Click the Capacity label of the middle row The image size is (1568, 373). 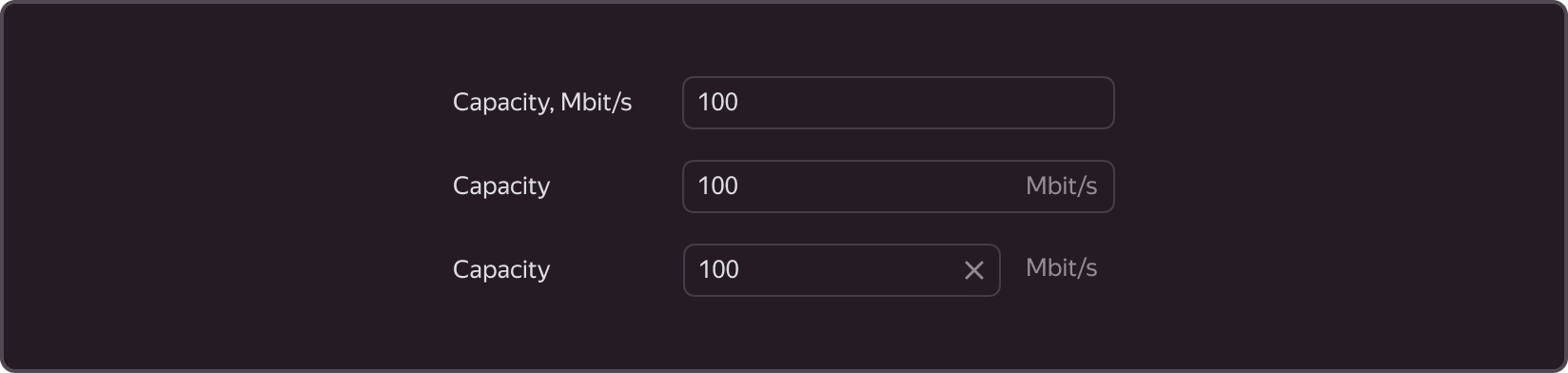[501, 186]
